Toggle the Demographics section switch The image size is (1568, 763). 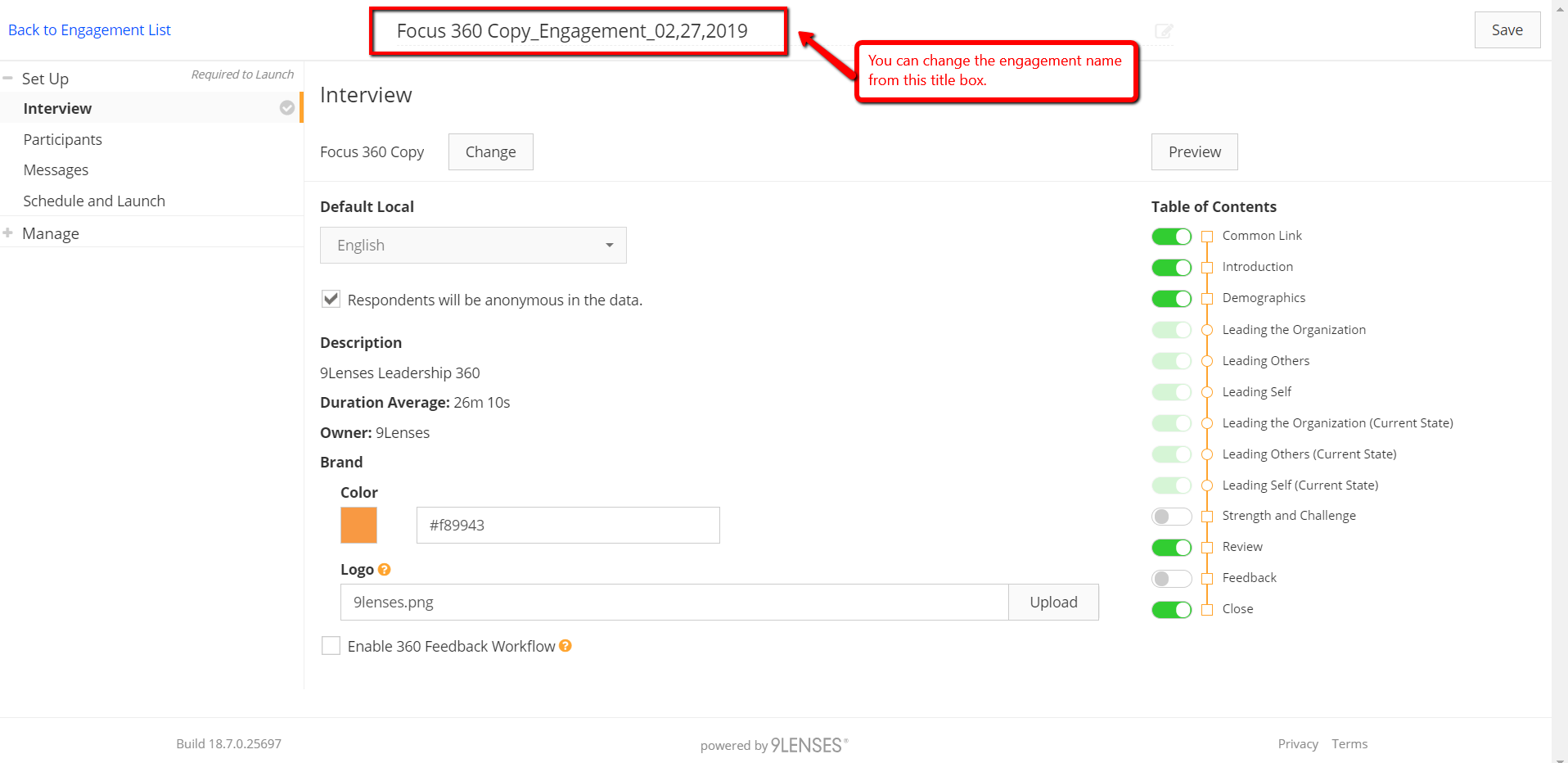(1172, 299)
